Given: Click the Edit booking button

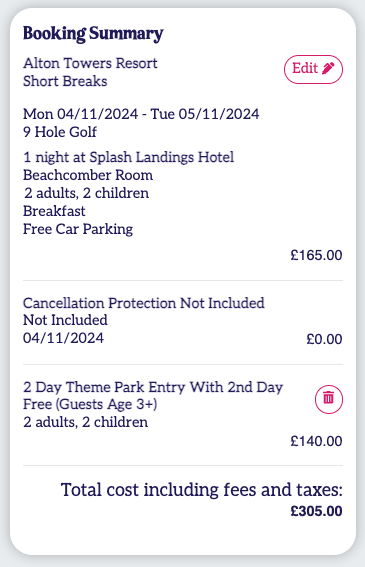Looking at the screenshot, I should 313,69.
